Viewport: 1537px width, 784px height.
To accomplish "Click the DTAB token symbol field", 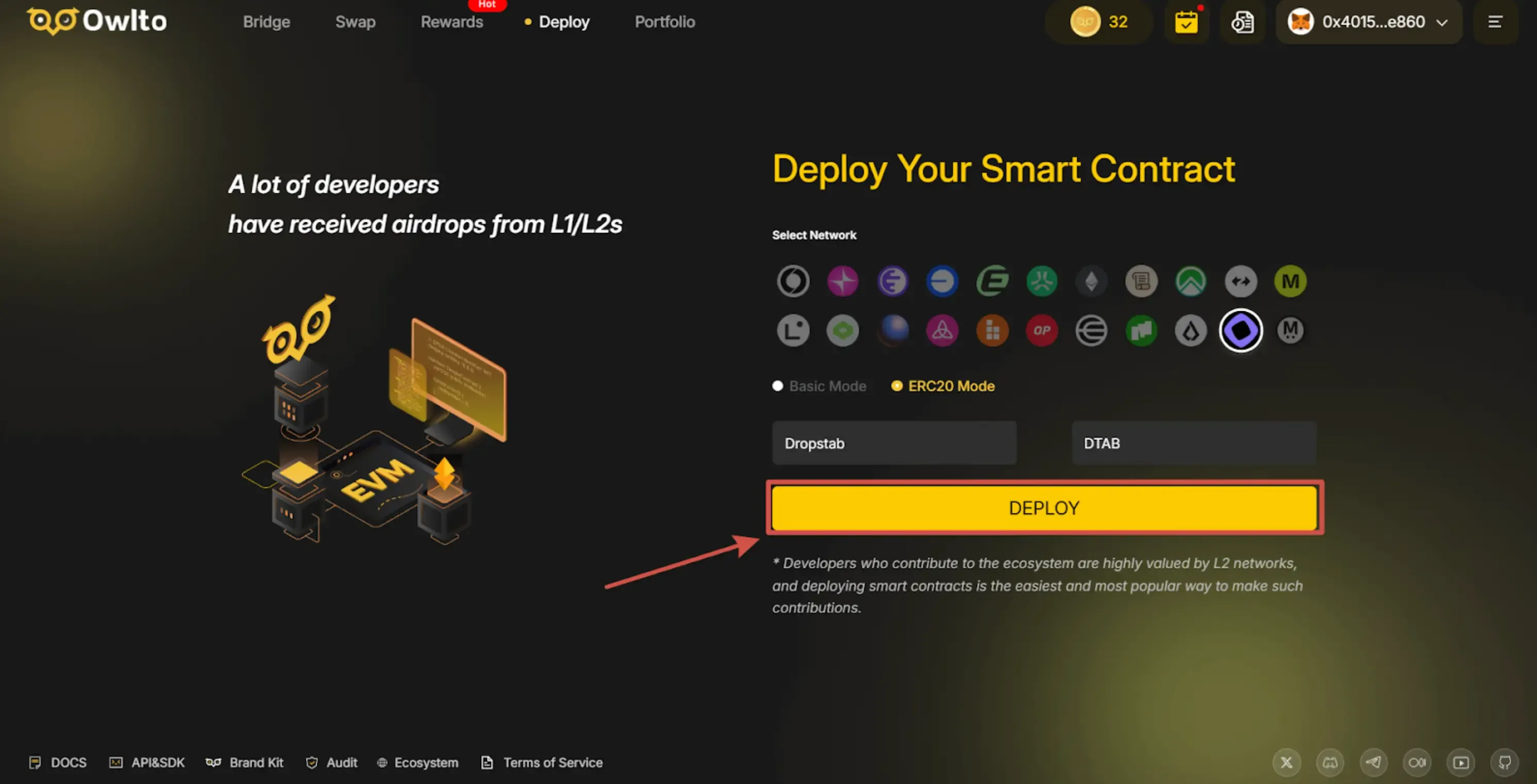I will pyautogui.click(x=1194, y=443).
